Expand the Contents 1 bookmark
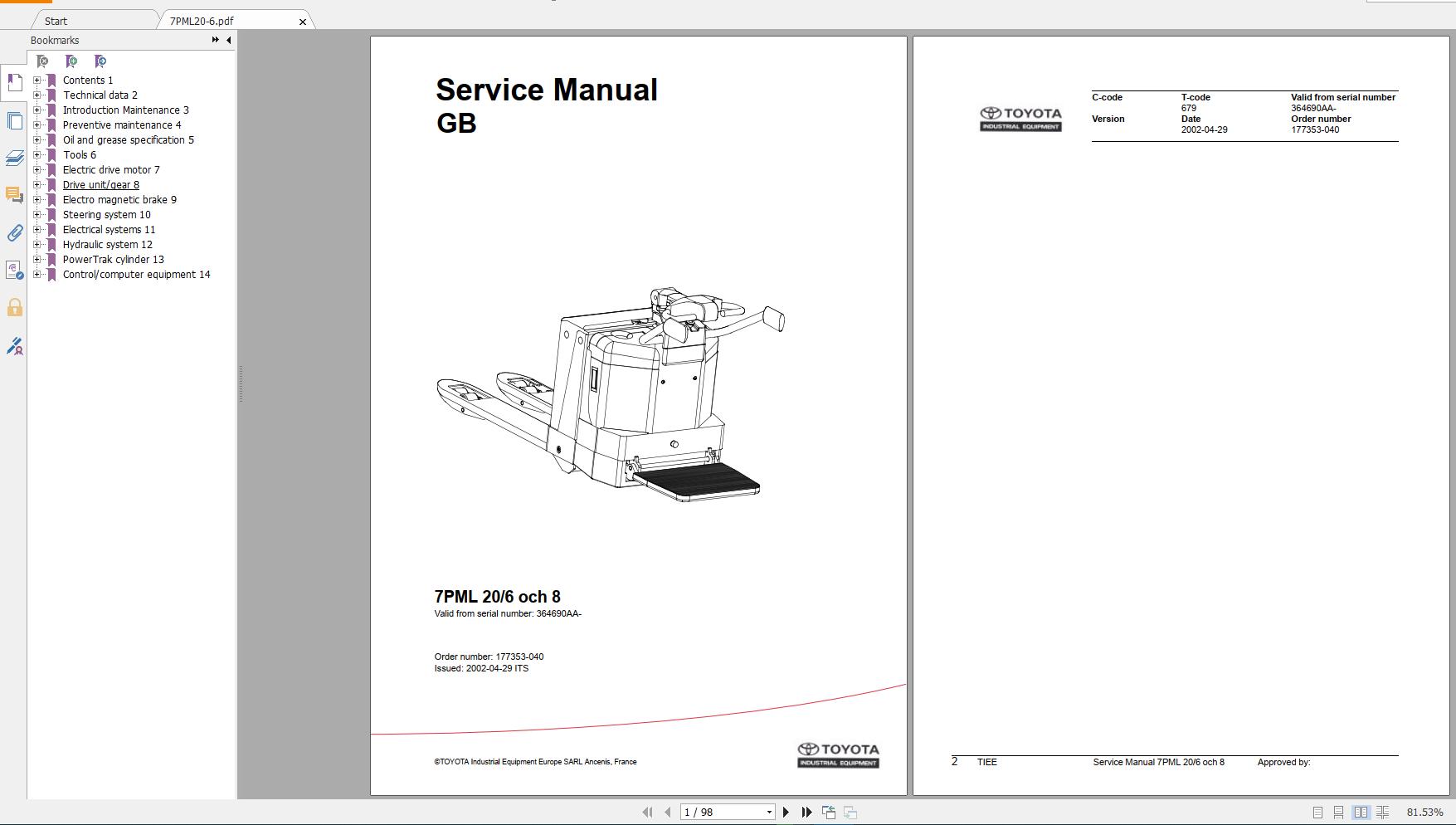 [x=37, y=81]
